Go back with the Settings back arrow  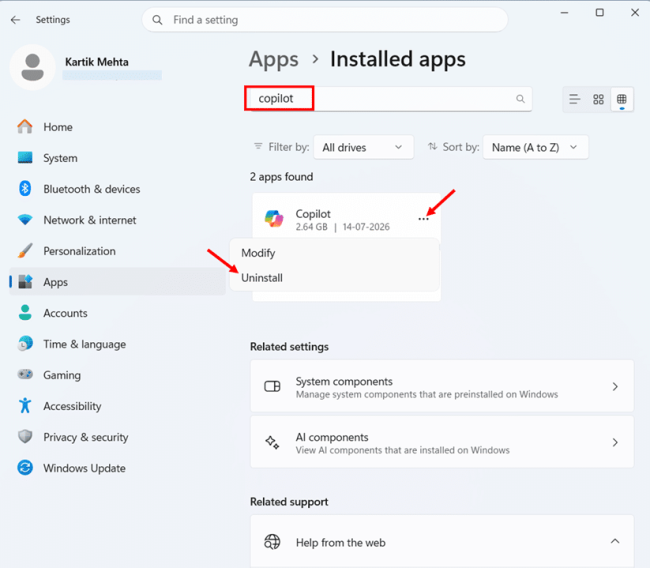[x=15, y=20]
